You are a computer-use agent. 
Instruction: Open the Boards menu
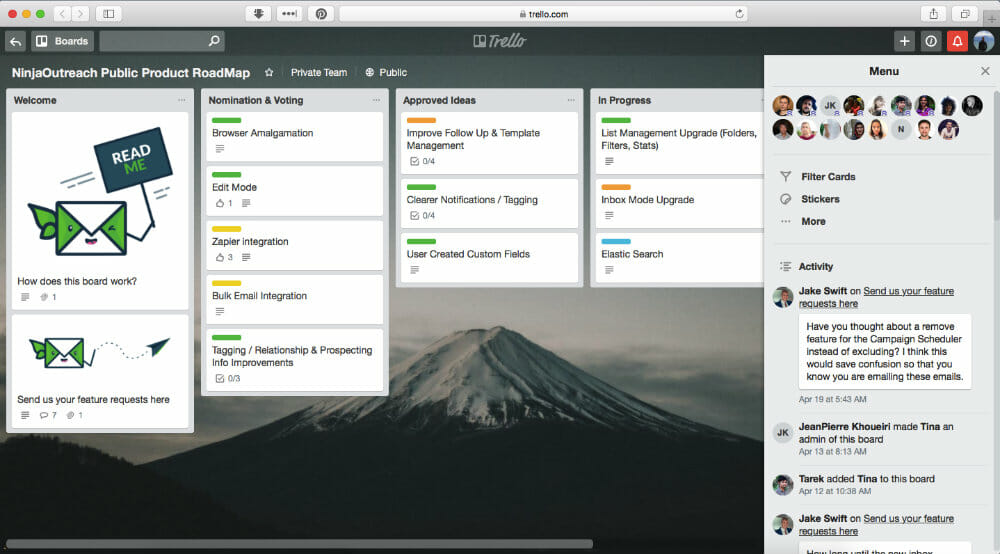pos(62,41)
